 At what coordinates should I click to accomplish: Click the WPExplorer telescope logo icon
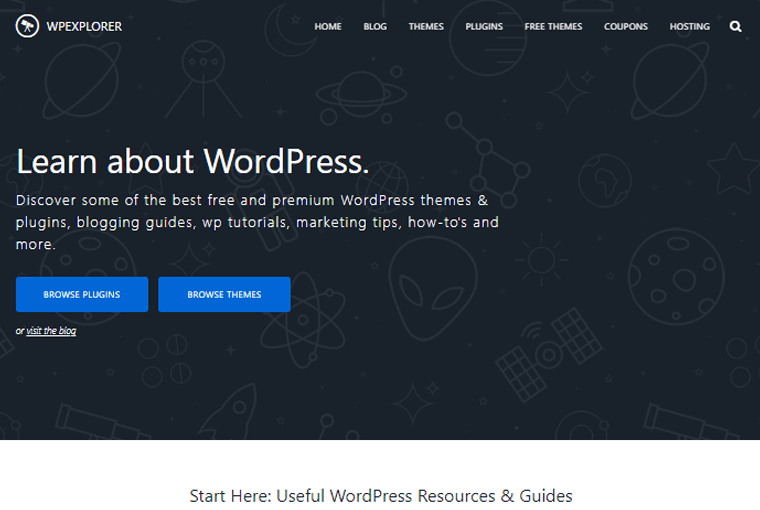click(x=26, y=27)
